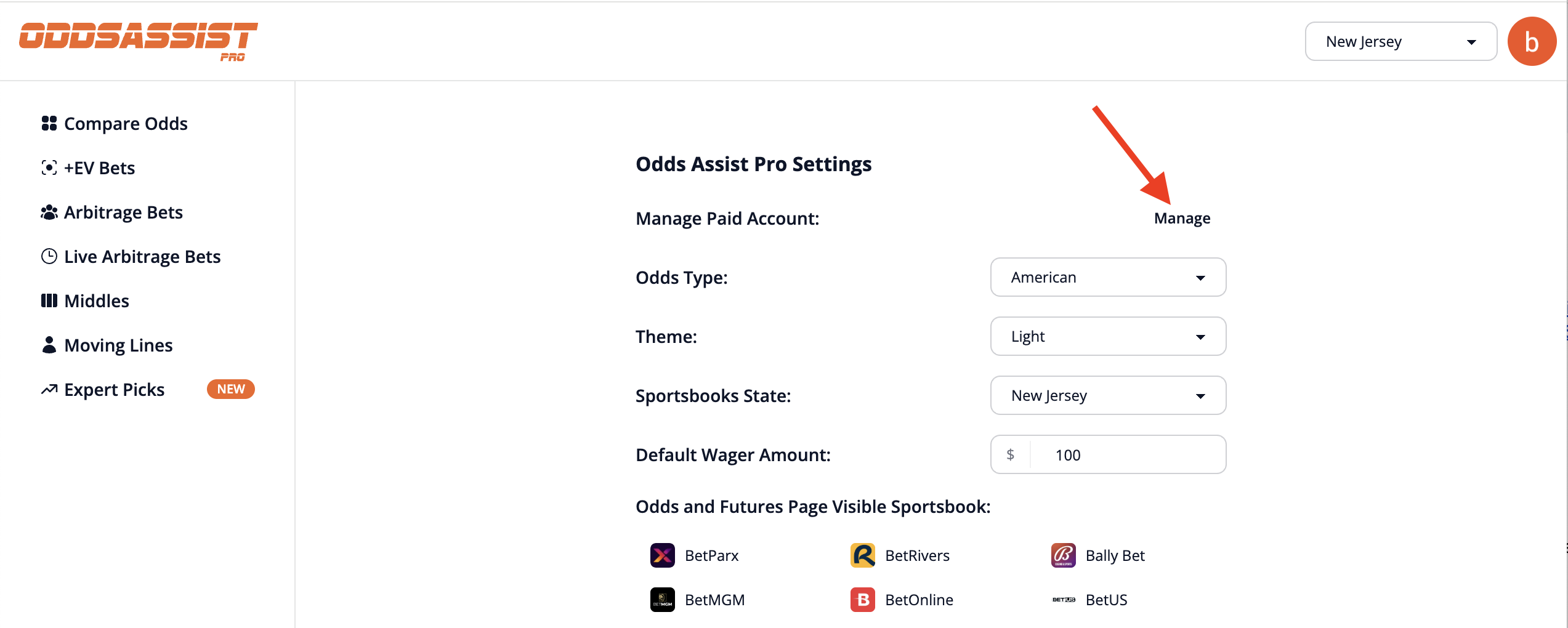Select the Middles columns icon
This screenshot has width=1568, height=628.
point(49,300)
